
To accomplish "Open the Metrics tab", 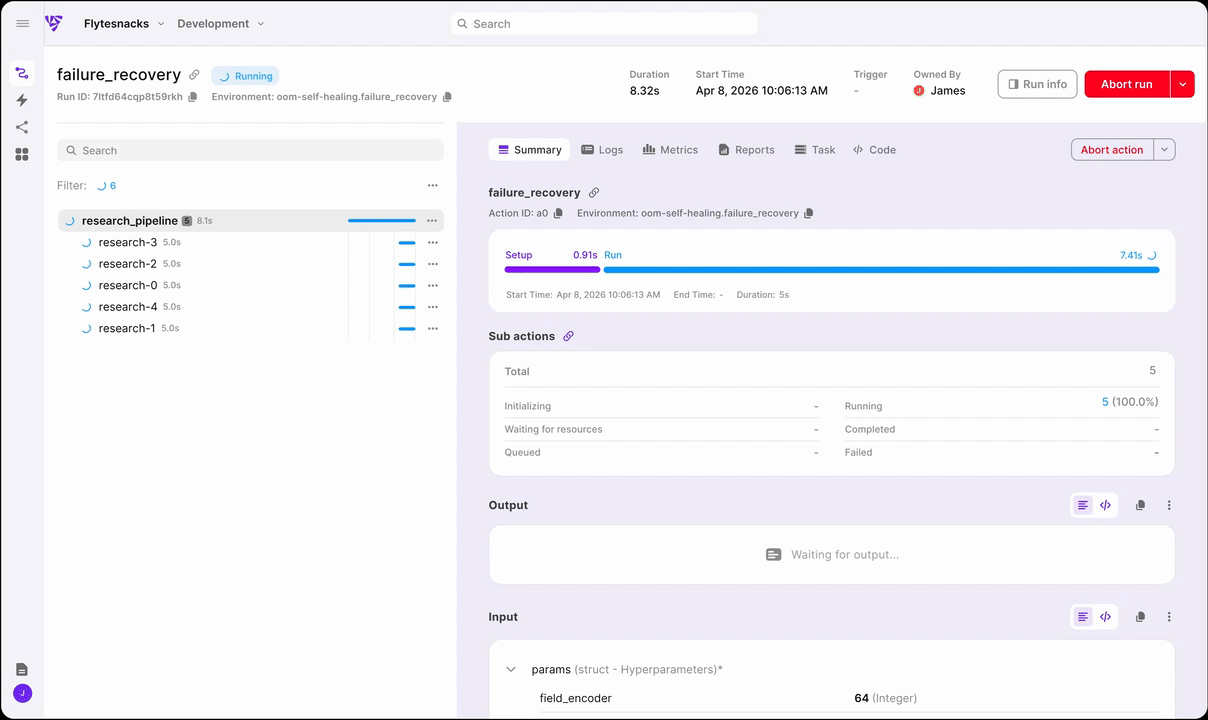I will click(x=670, y=150).
